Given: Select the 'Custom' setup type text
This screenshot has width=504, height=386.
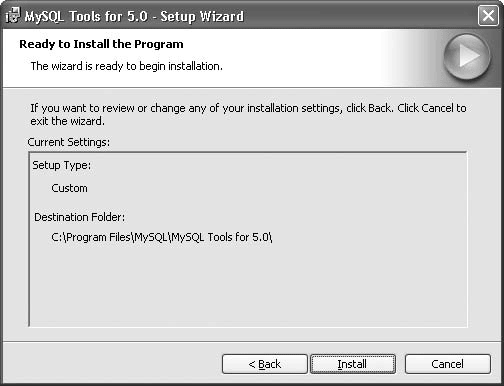Looking at the screenshot, I should click(x=69, y=188).
